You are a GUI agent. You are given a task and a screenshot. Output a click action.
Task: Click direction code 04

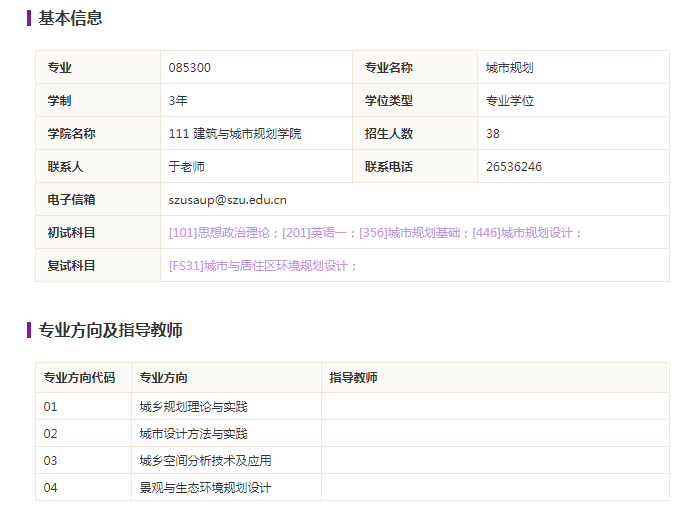pyautogui.click(x=50, y=487)
